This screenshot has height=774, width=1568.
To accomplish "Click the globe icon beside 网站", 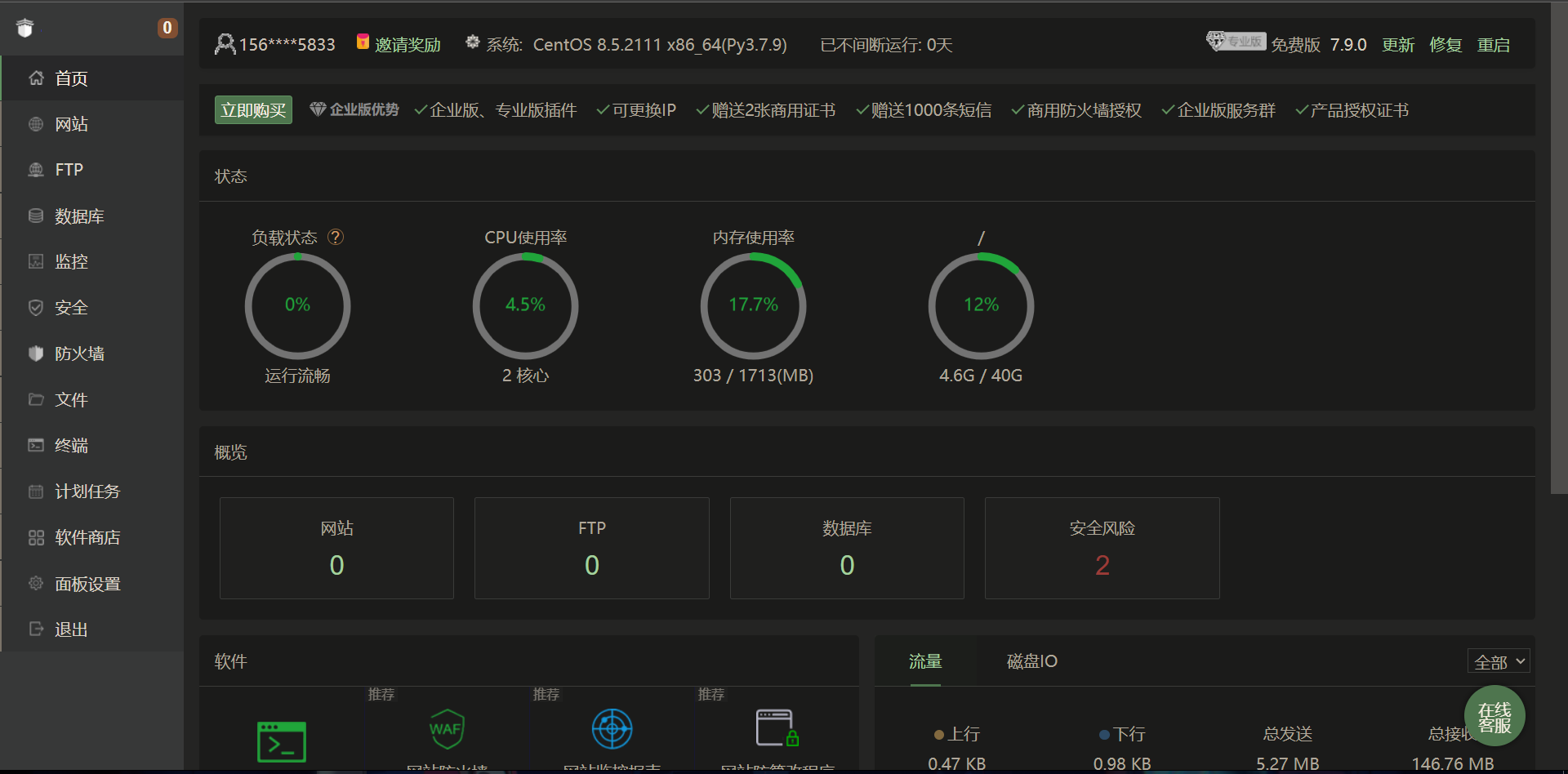I will pos(36,124).
